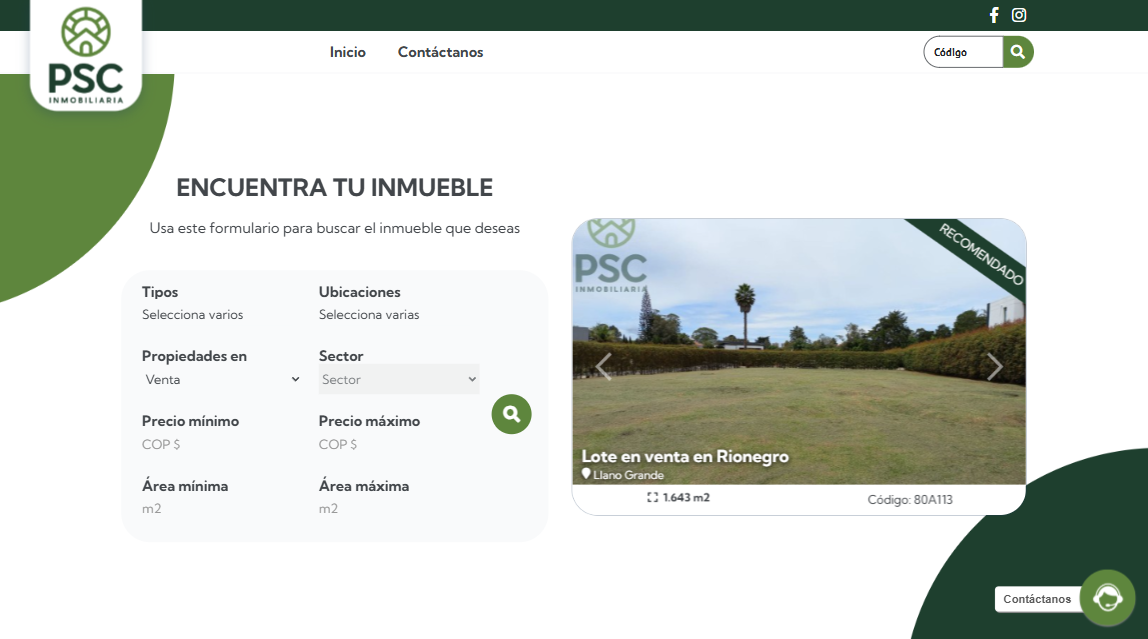Open the headset support chat icon
This screenshot has width=1148, height=639.
point(1107,598)
